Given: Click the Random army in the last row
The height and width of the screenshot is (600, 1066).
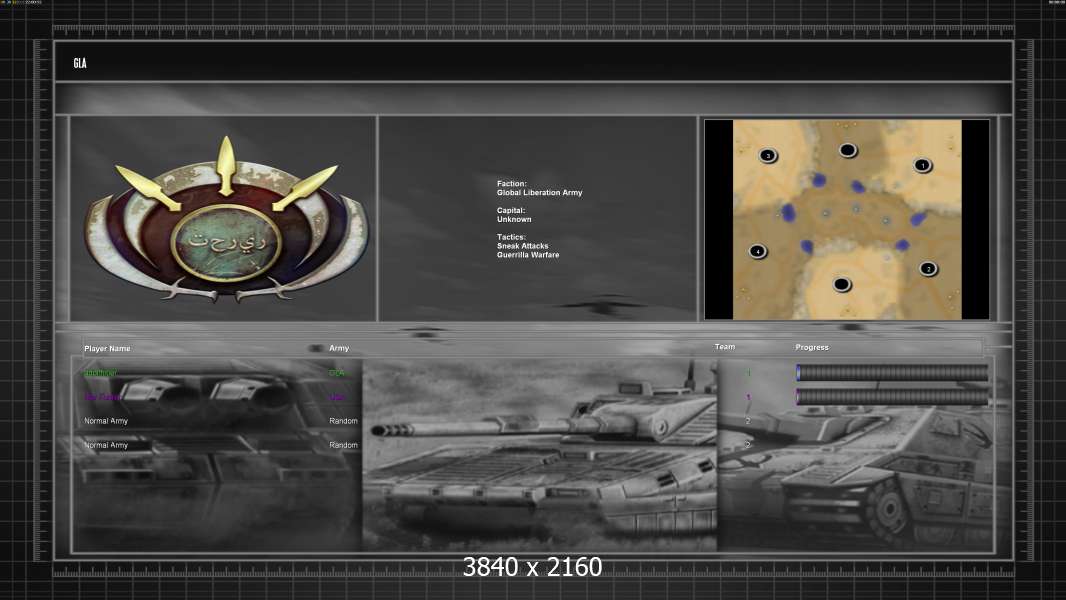Looking at the screenshot, I should point(343,445).
